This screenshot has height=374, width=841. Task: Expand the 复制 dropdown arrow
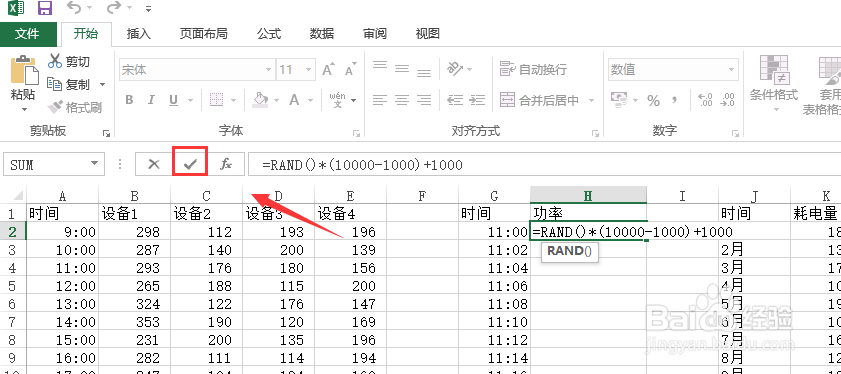102,85
